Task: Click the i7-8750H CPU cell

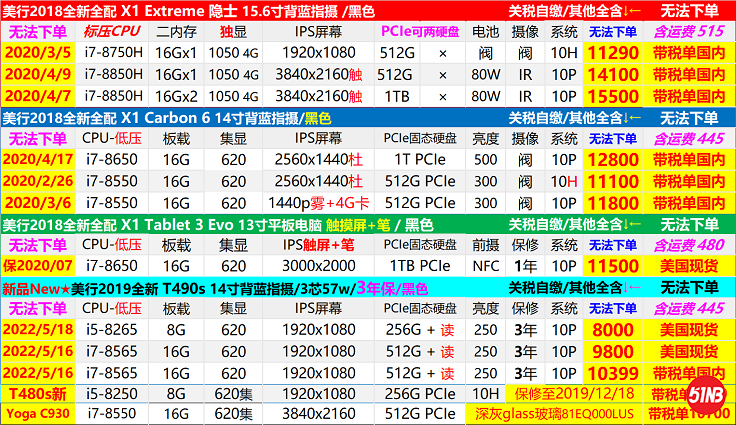Action: 112,53
